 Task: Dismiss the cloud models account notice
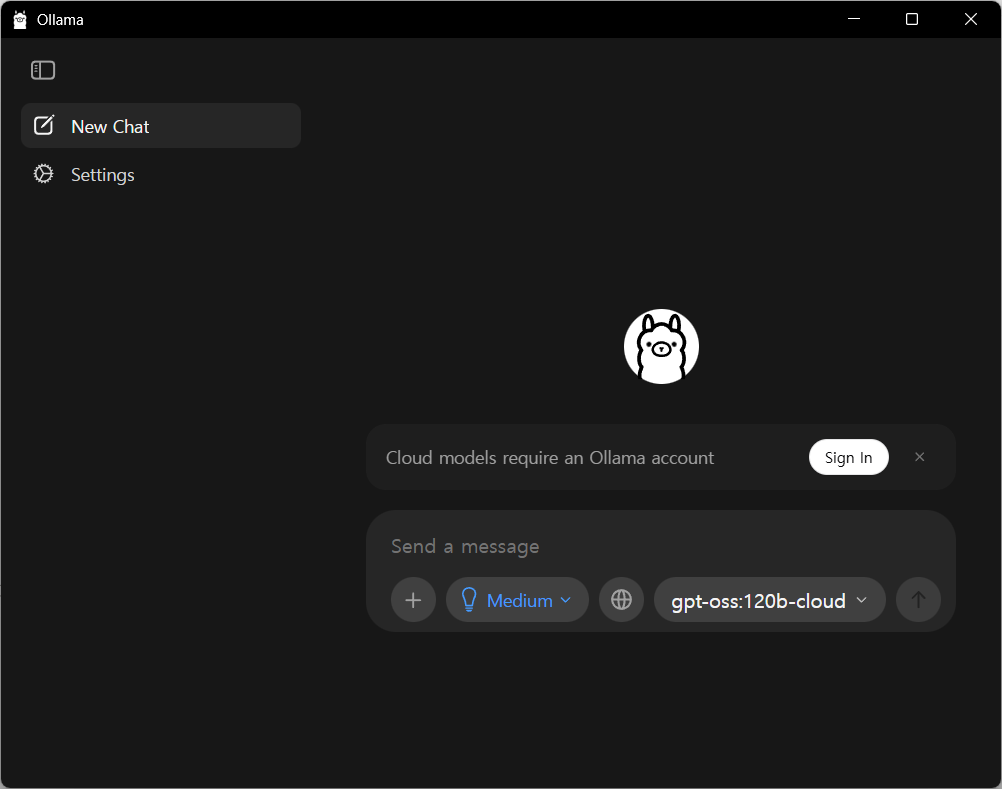920,457
